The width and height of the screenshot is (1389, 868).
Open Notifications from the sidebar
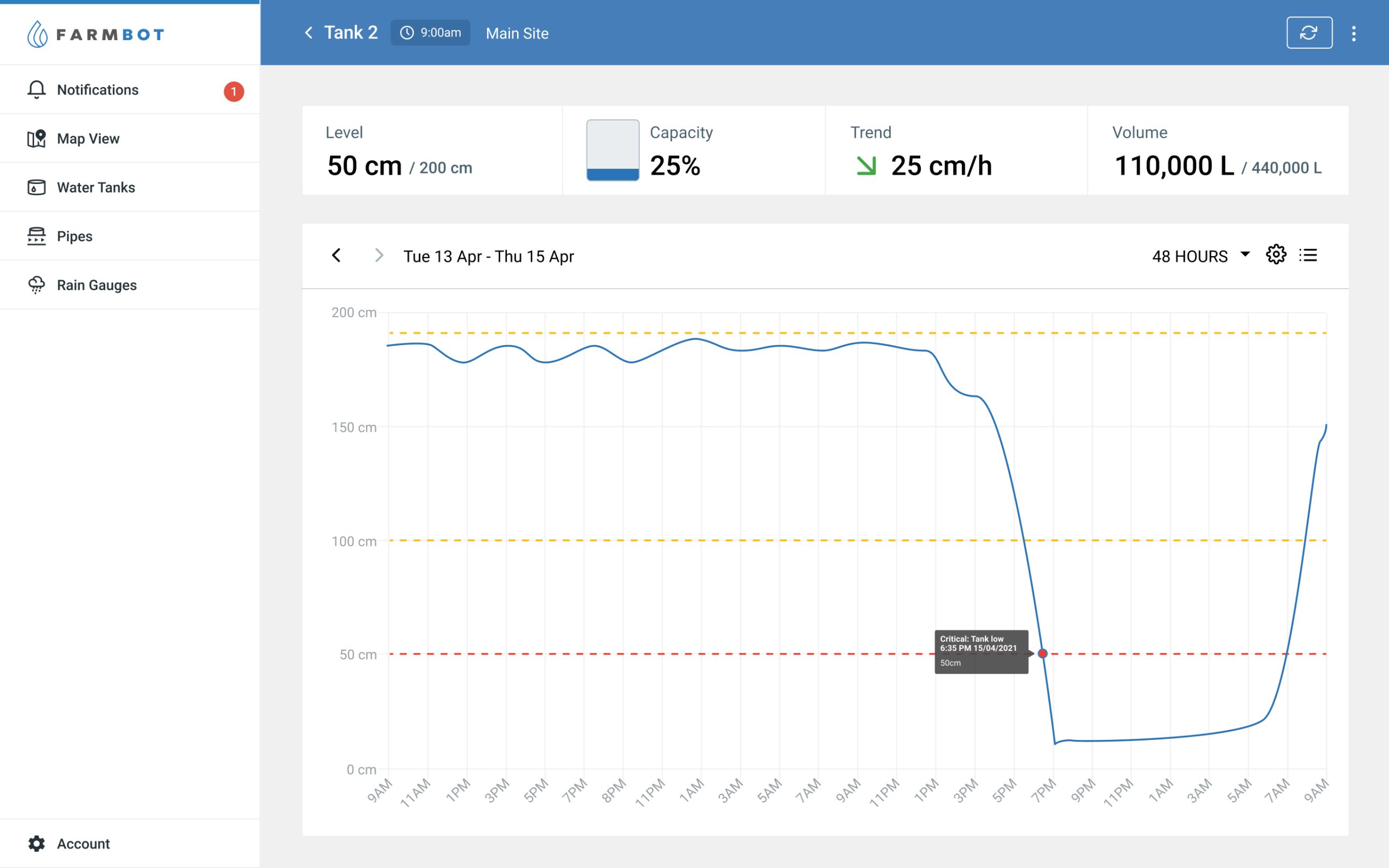[x=98, y=90]
